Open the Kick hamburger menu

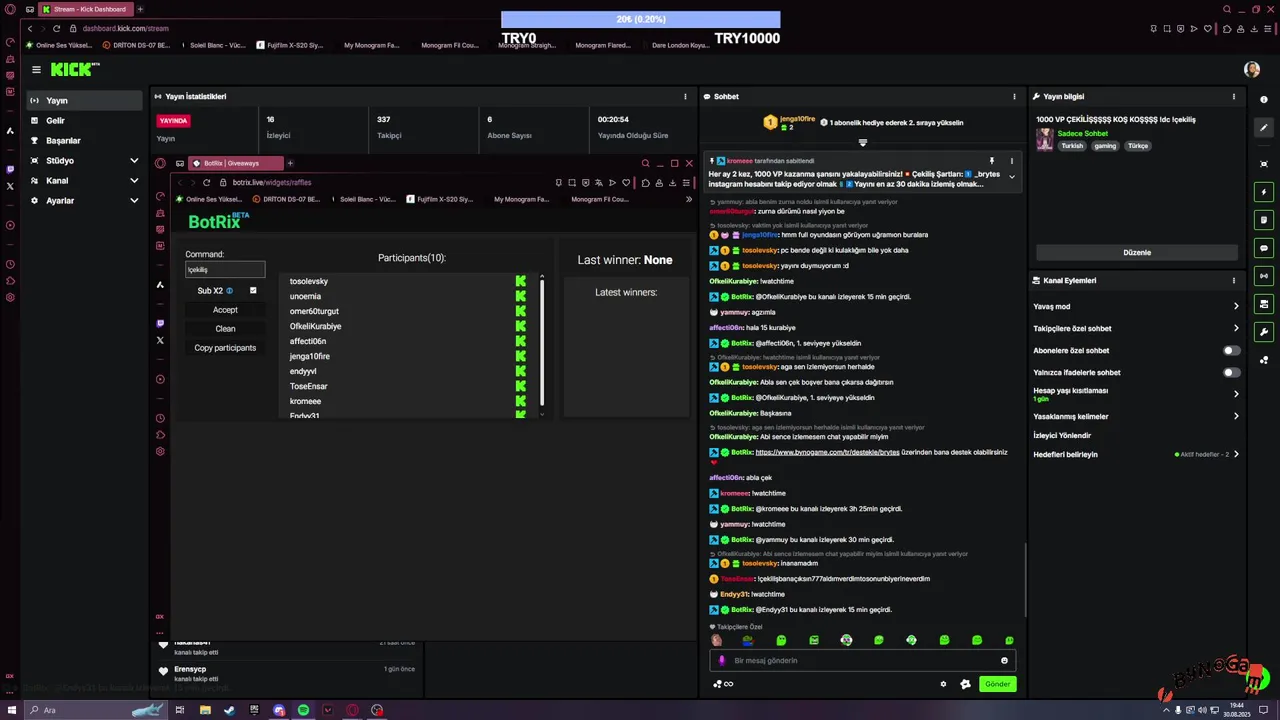point(36,69)
